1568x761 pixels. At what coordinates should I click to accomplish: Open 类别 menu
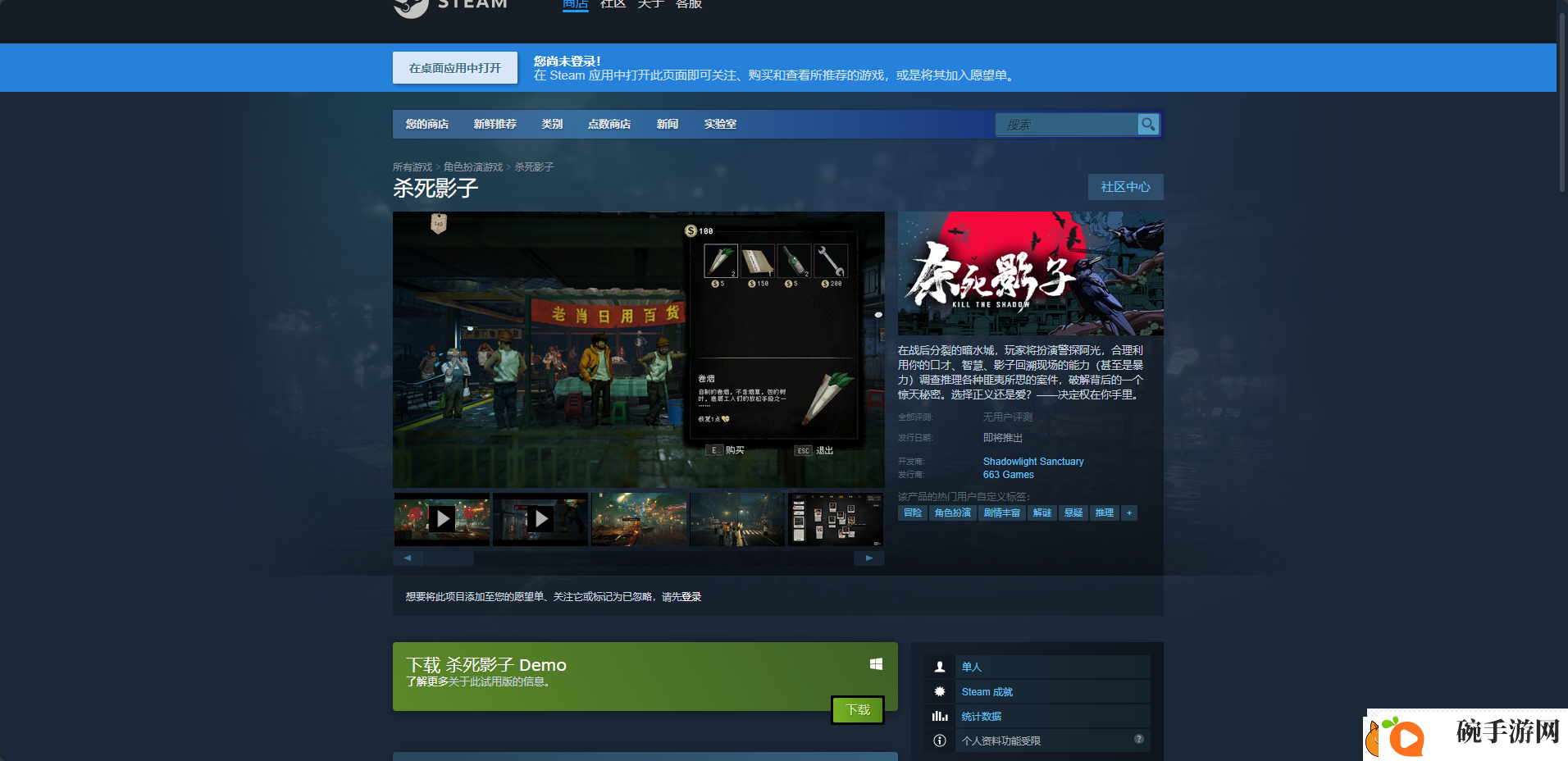pos(552,124)
